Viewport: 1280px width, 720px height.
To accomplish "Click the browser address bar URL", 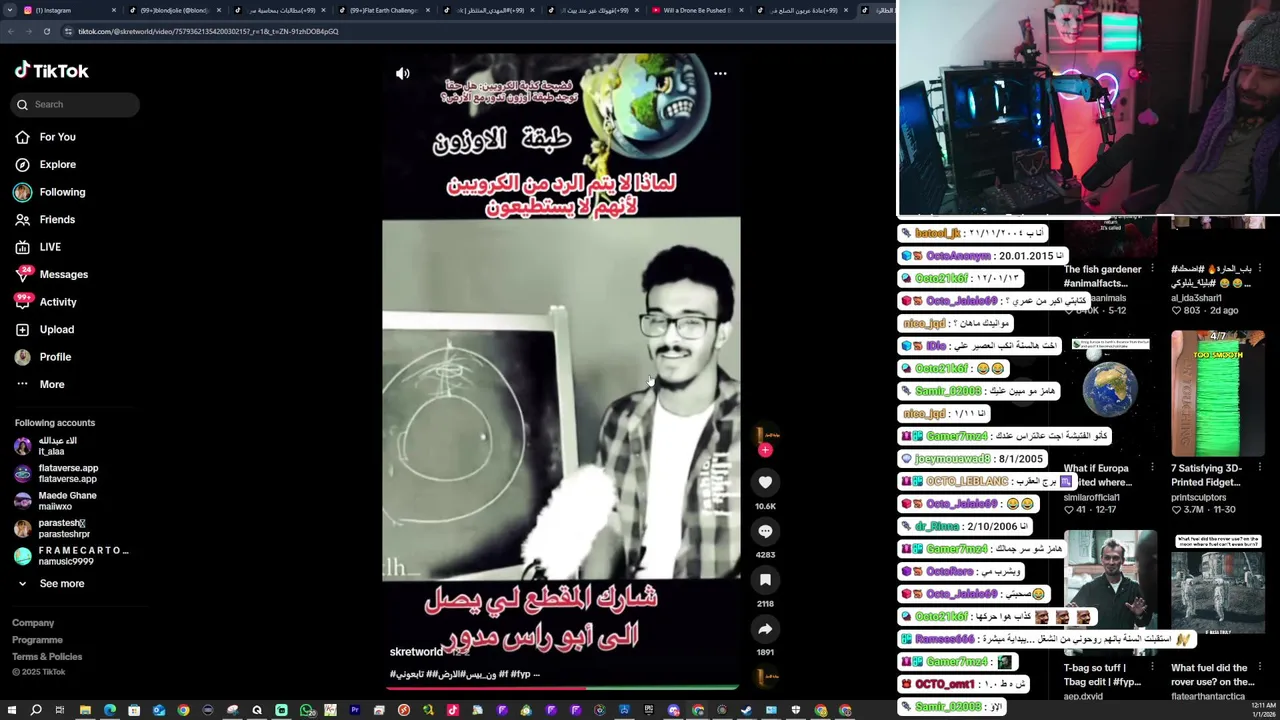I will point(208,31).
